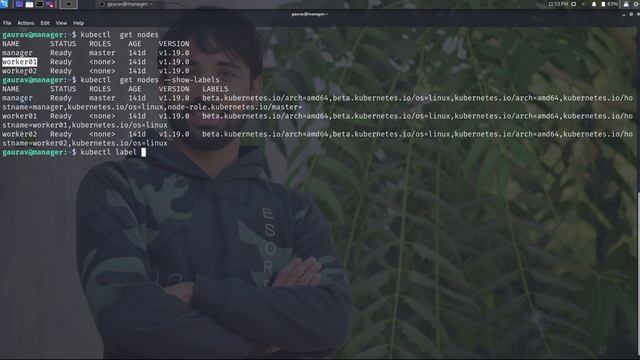The height and width of the screenshot is (360, 640).
Task: Click the blue desktop launcher icon in panel
Action: 19,4
